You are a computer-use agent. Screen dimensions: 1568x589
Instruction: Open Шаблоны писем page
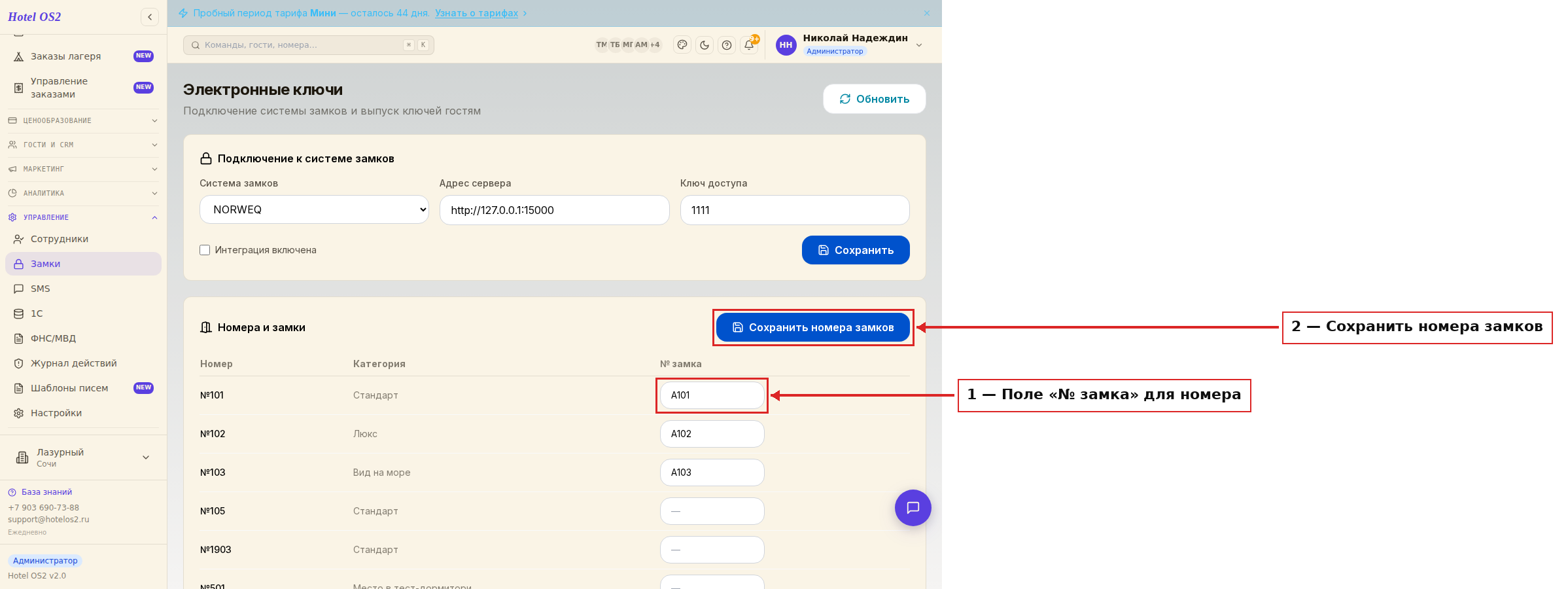83,388
